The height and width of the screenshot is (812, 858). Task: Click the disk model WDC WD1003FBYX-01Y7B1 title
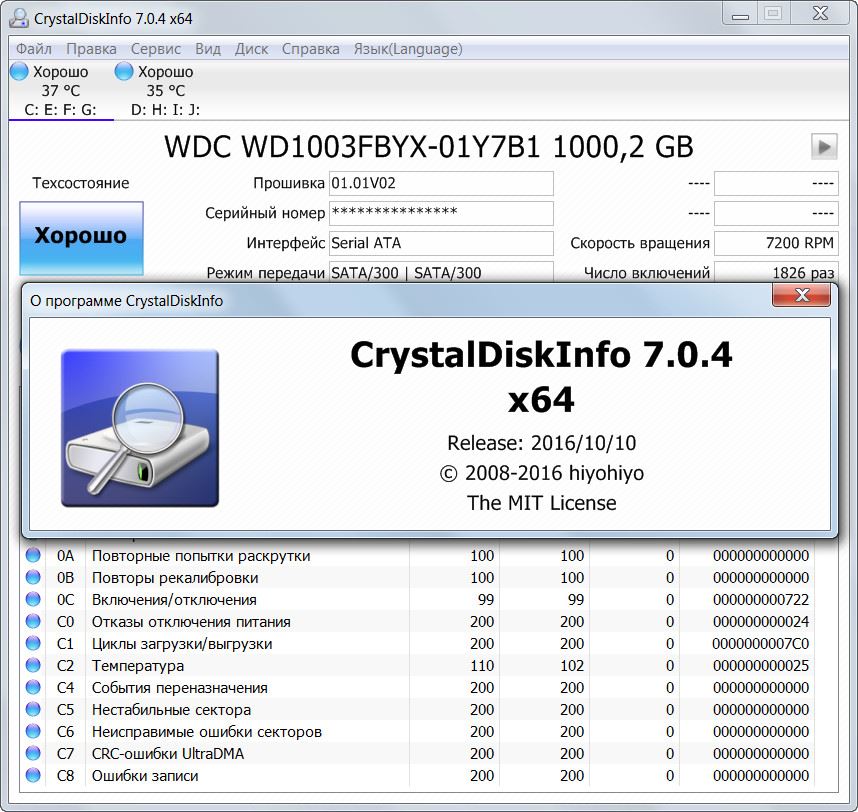pyautogui.click(x=429, y=147)
